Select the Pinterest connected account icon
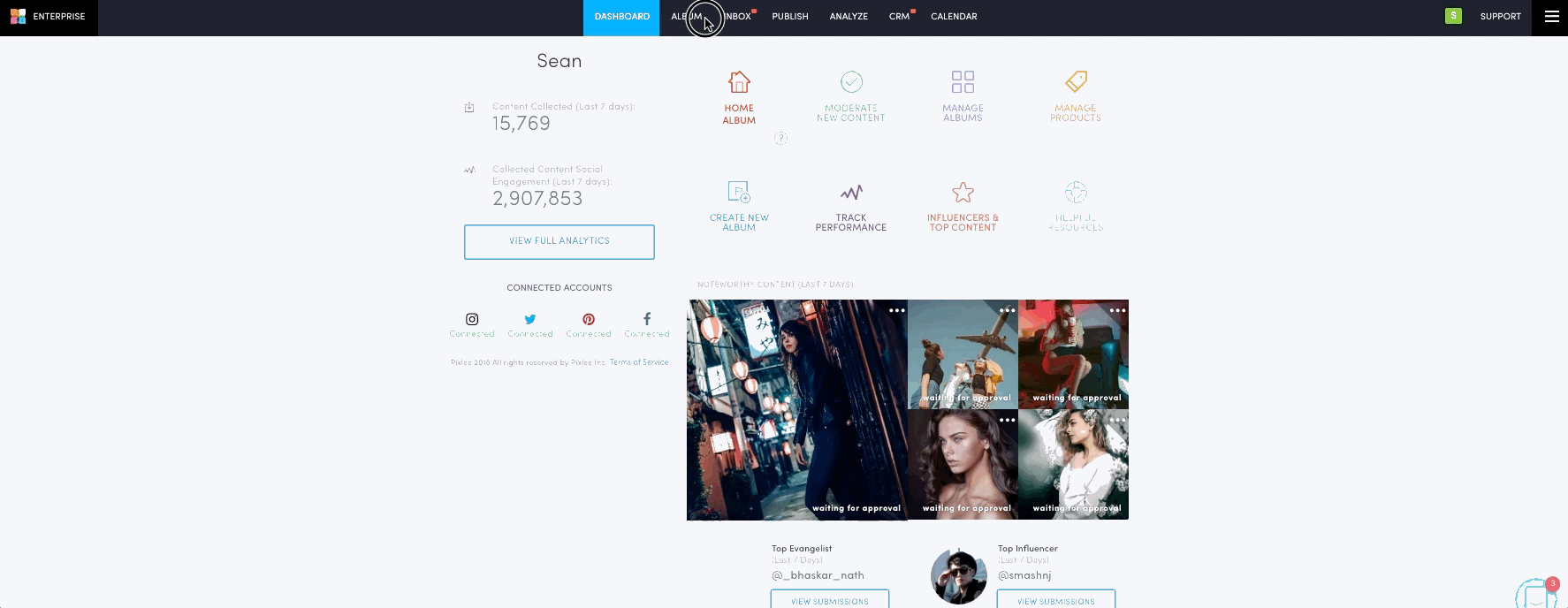Screen dimensions: 1568x608 (x=589, y=319)
